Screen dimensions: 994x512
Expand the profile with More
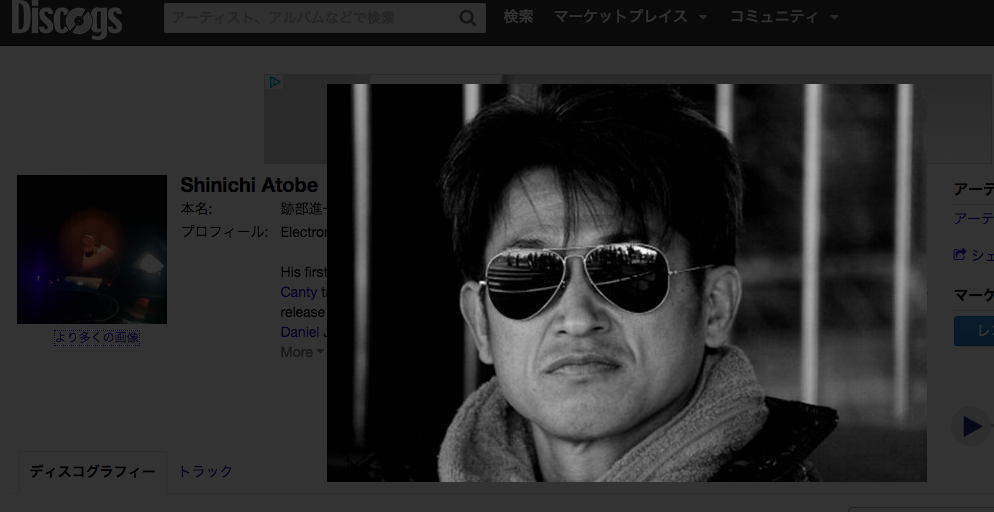tap(302, 352)
